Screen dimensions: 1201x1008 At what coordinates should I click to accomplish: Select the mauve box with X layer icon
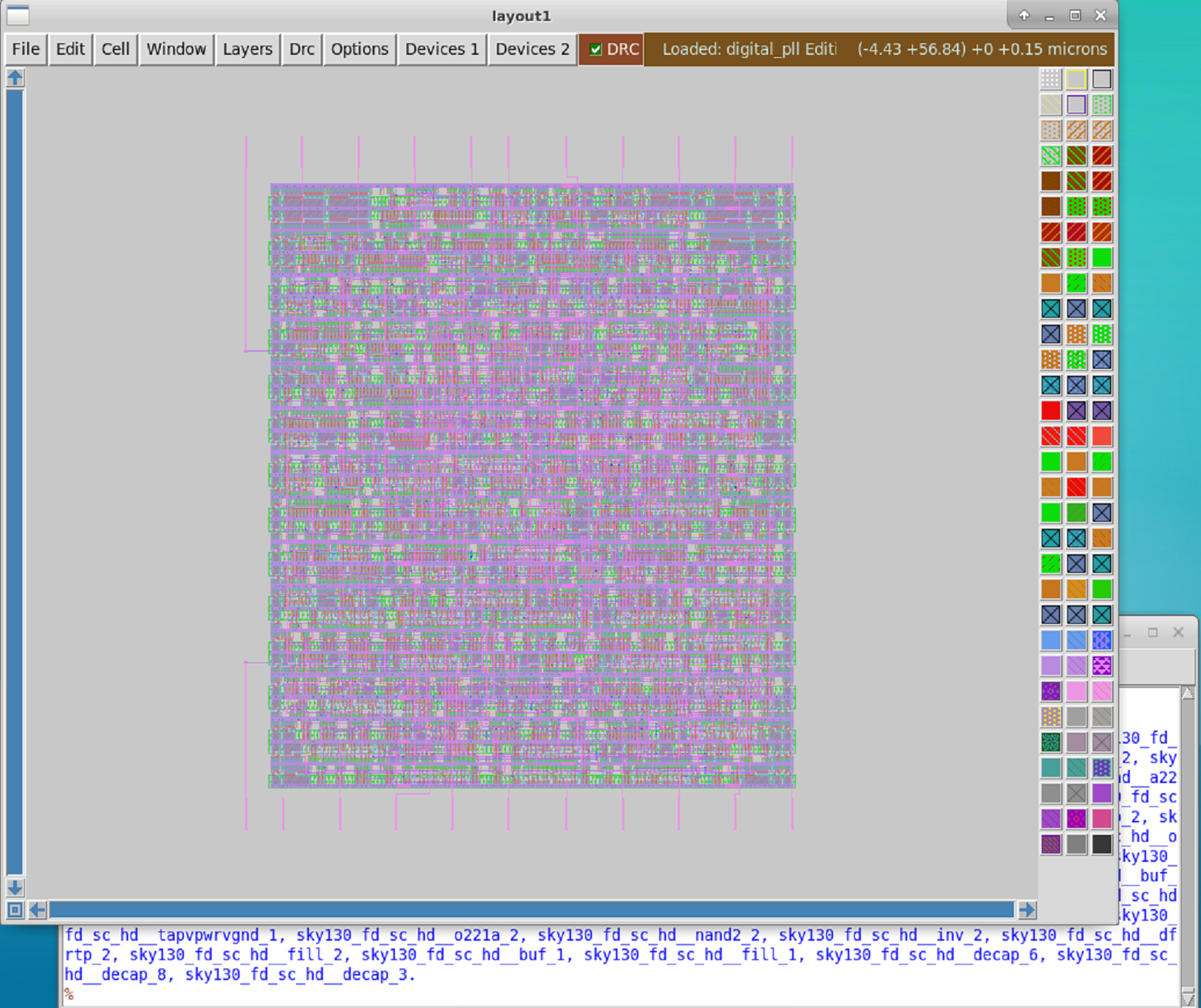(x=1102, y=742)
